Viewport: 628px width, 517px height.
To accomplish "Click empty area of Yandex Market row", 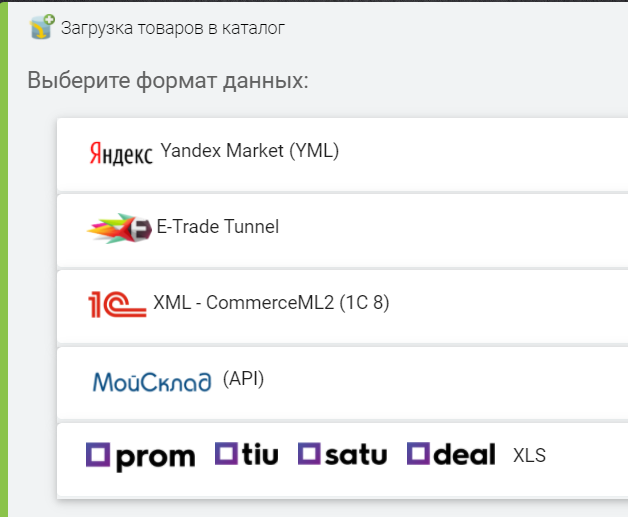I will pyautogui.click(x=480, y=153).
